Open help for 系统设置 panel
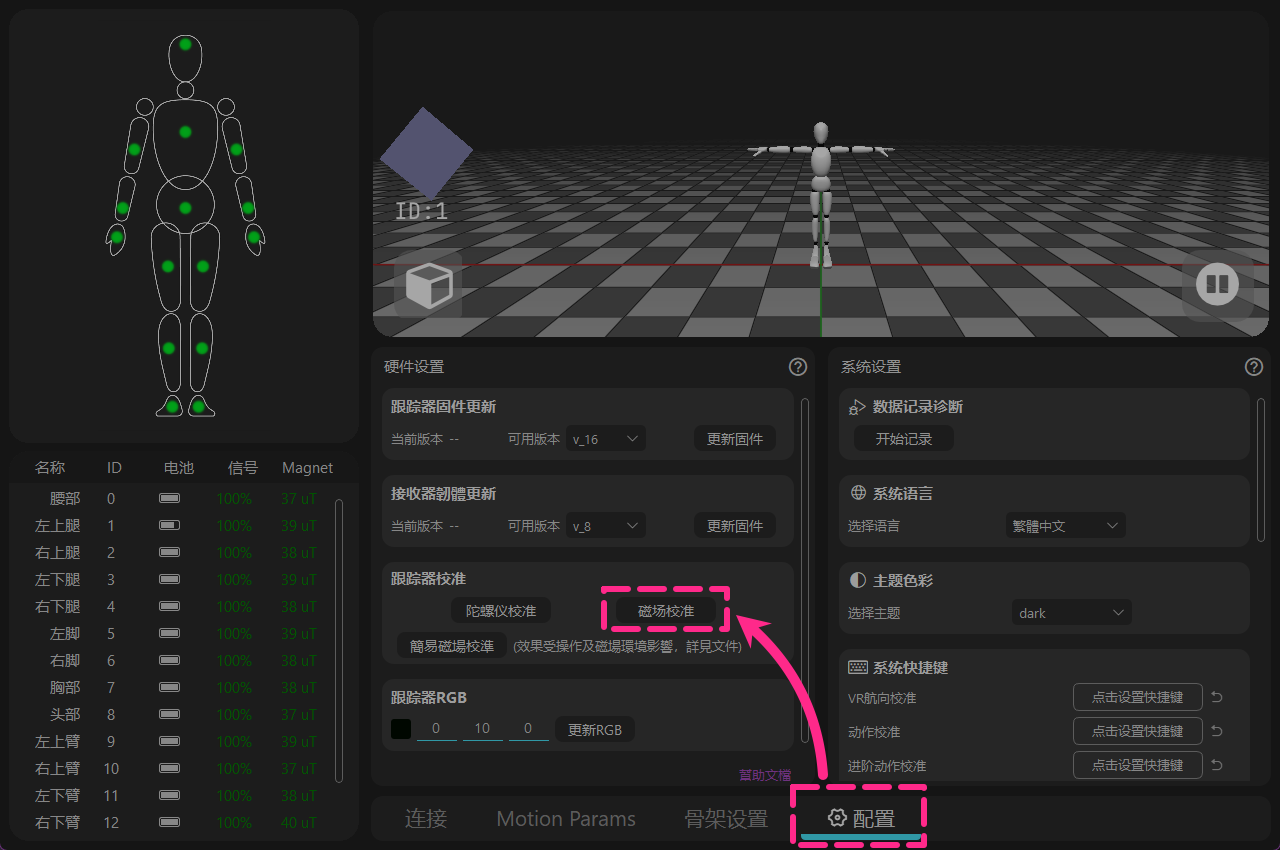 click(x=1254, y=367)
